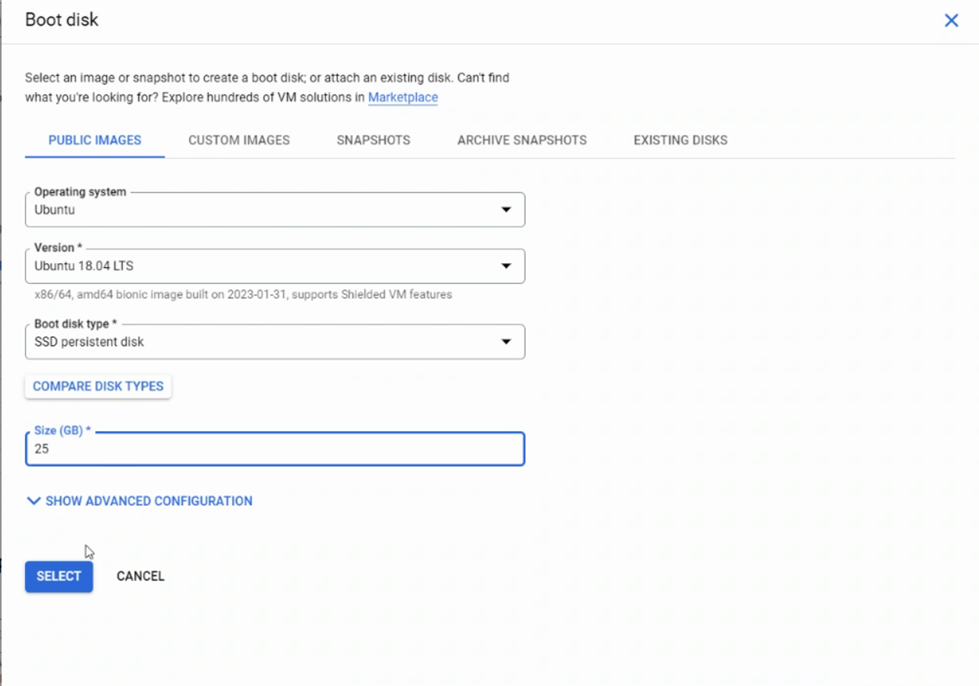
Task: Close the Boot disk dialog with the X
Action: (951, 19)
